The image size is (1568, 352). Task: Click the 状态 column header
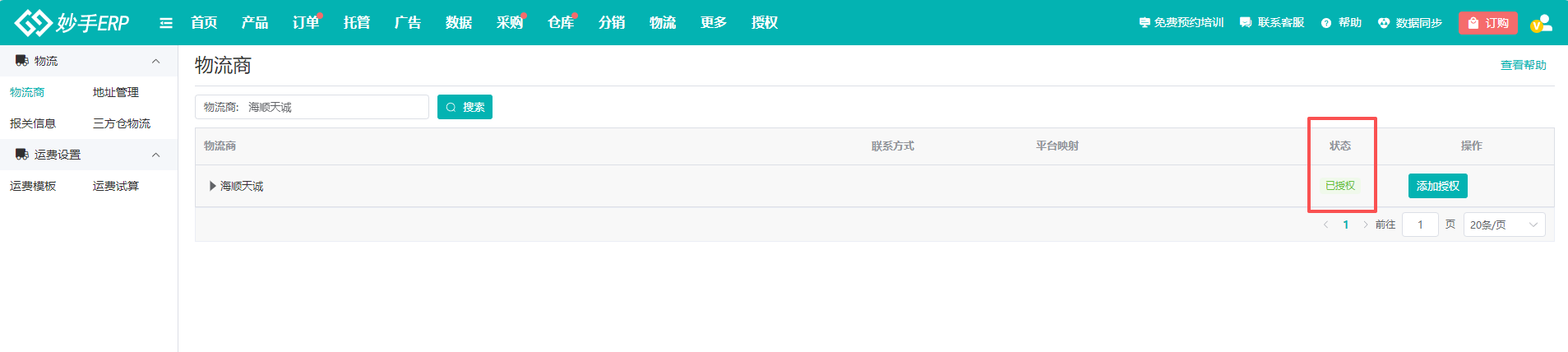[x=1340, y=146]
